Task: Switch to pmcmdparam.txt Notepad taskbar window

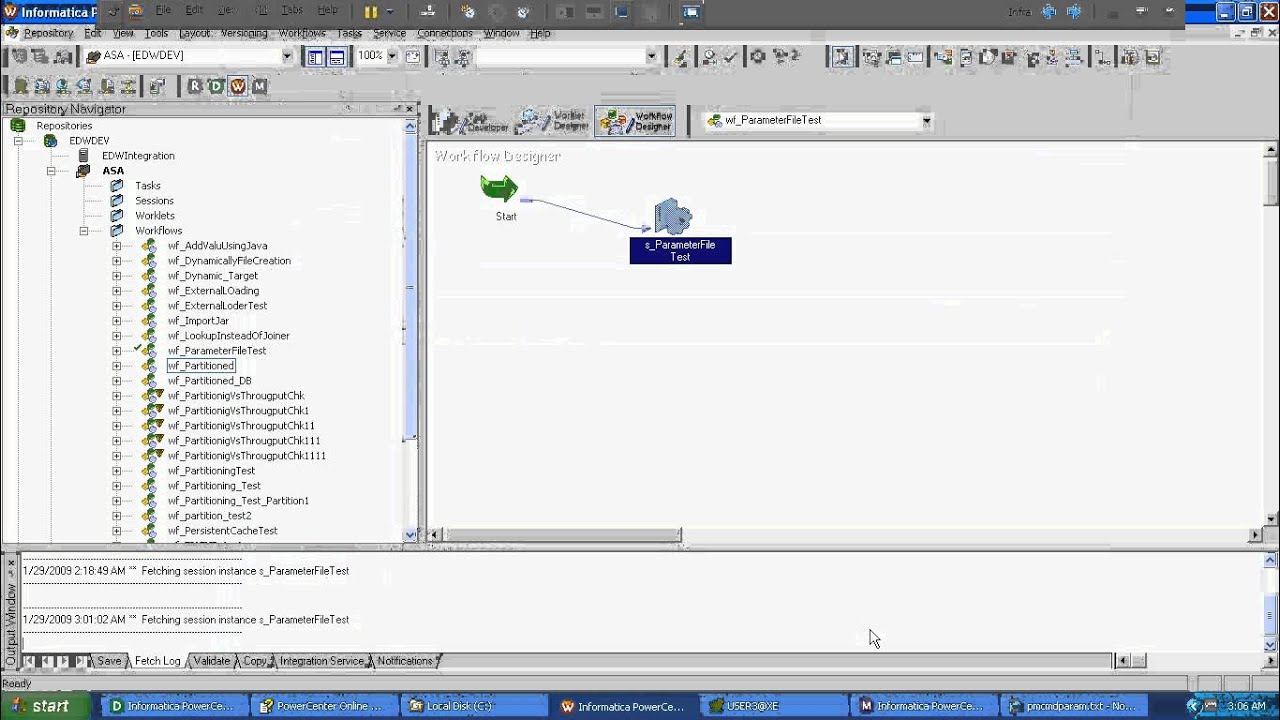Action: (1074, 706)
